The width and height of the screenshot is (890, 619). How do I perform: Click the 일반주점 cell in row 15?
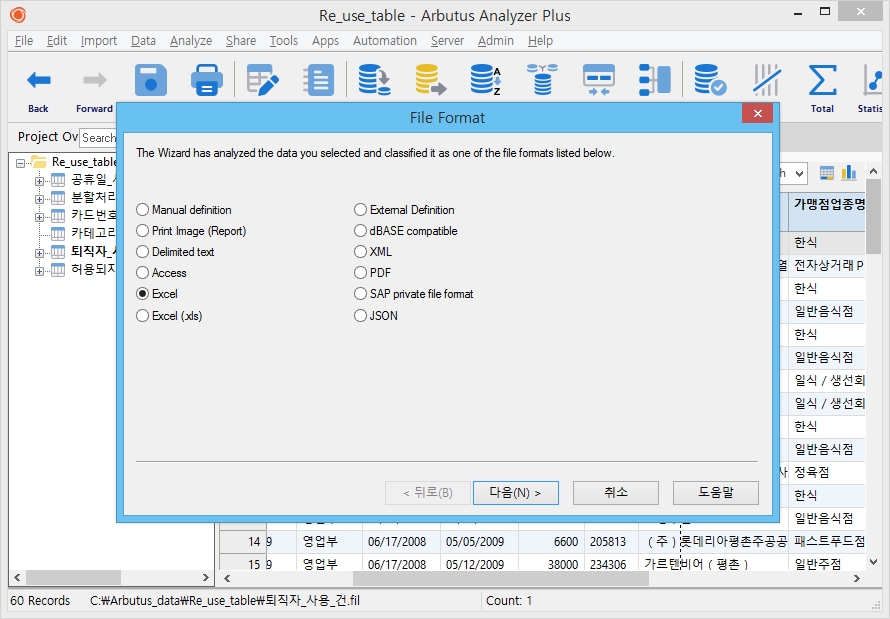coord(827,564)
